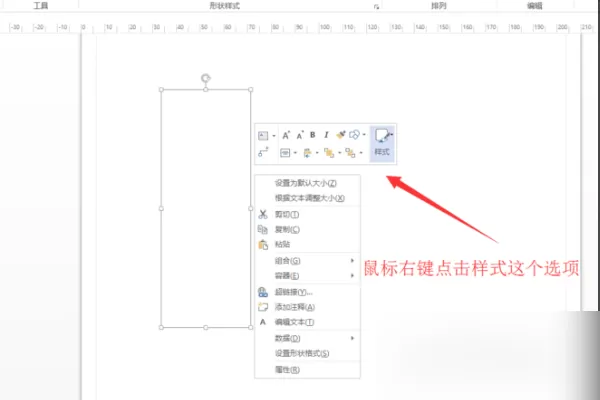Screen dimensions: 600x400
Task: Click the left-middle selection handle of rectangle
Action: (x=161, y=209)
